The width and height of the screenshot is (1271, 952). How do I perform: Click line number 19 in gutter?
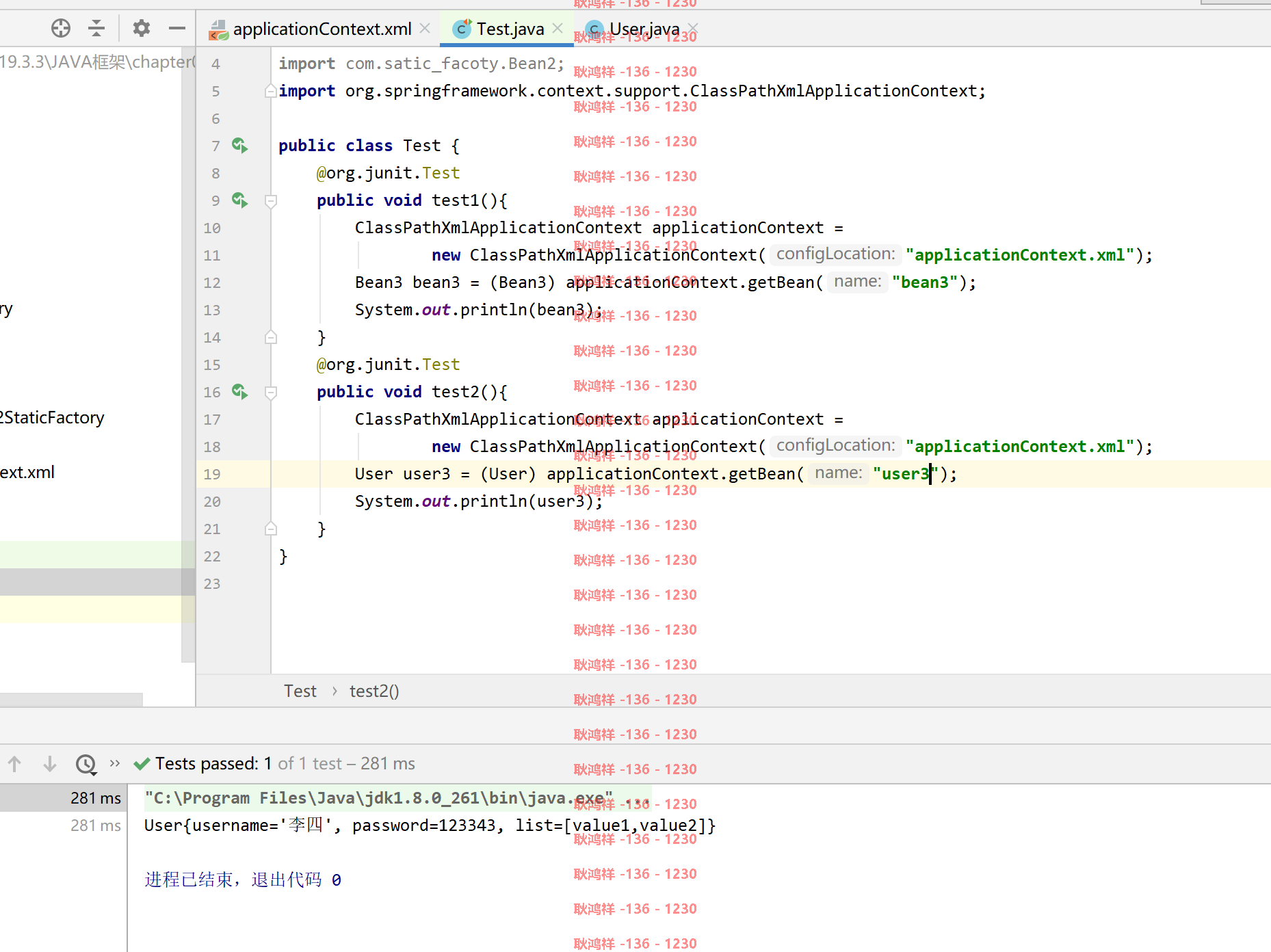tap(212, 474)
